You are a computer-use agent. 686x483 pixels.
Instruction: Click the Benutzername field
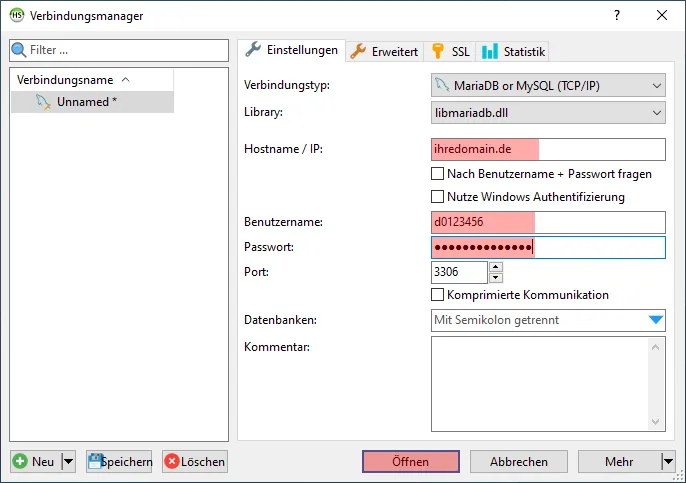(x=548, y=222)
